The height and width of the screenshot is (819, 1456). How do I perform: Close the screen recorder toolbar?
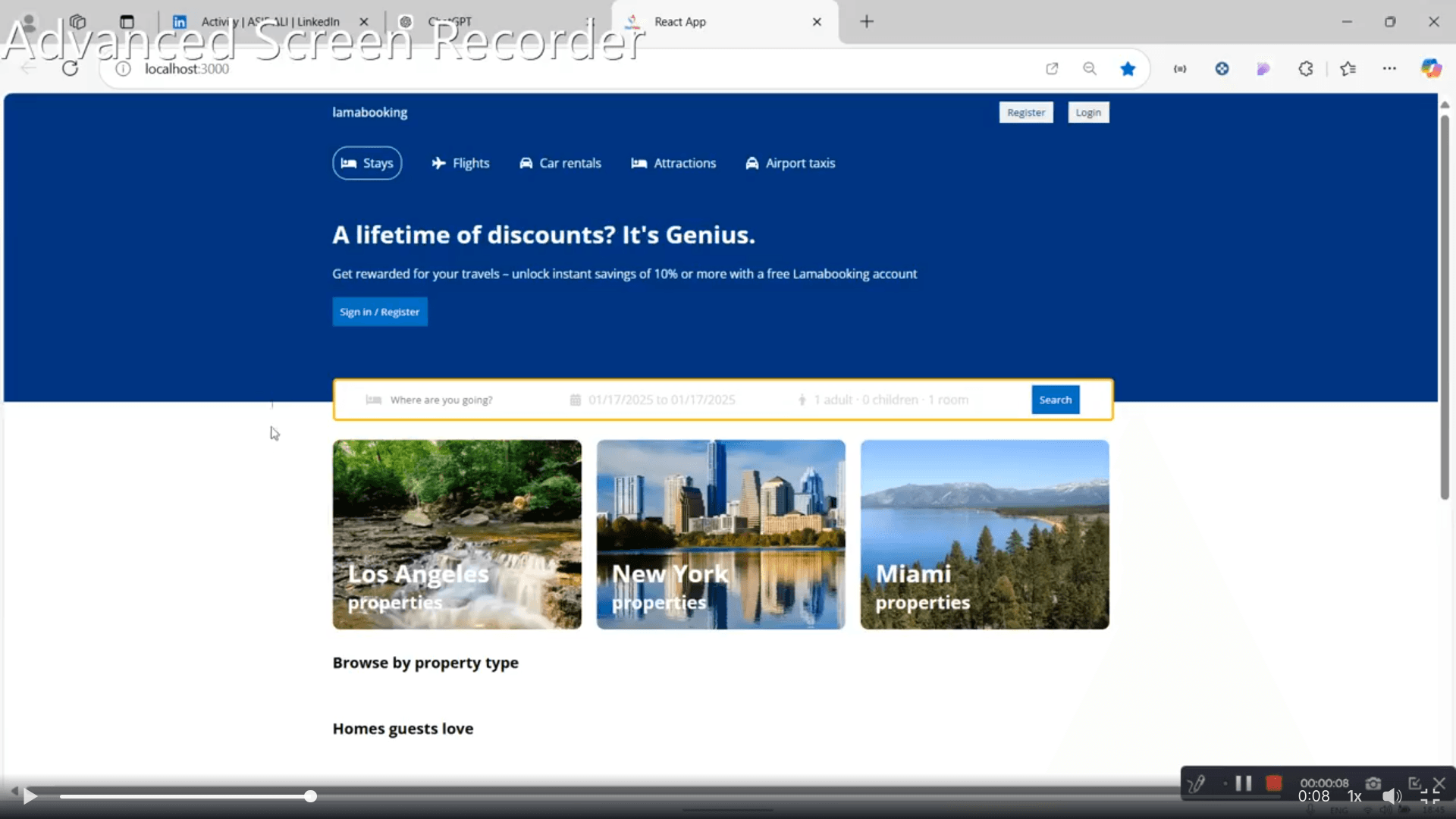[1439, 783]
